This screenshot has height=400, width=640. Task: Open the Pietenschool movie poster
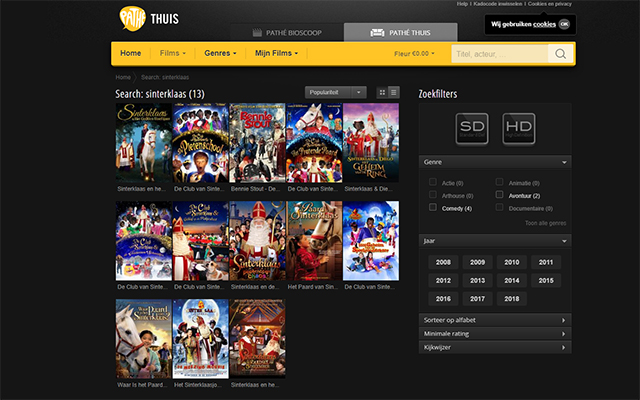coord(200,143)
